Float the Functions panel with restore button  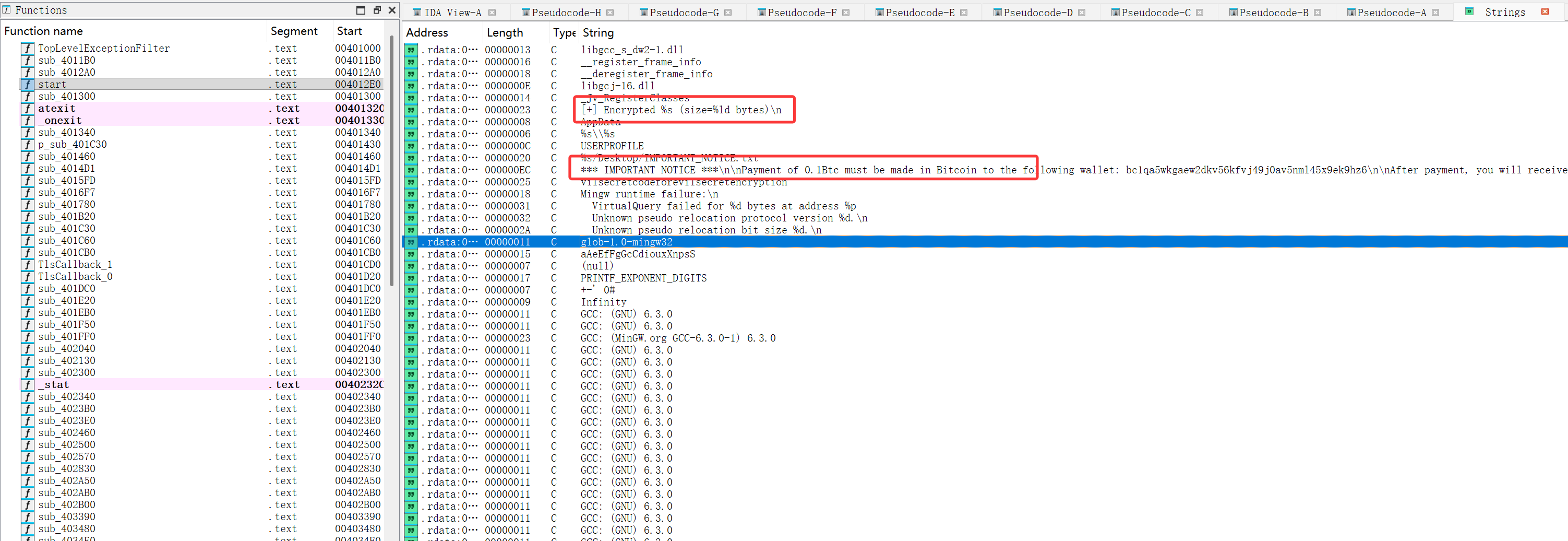coord(377,10)
